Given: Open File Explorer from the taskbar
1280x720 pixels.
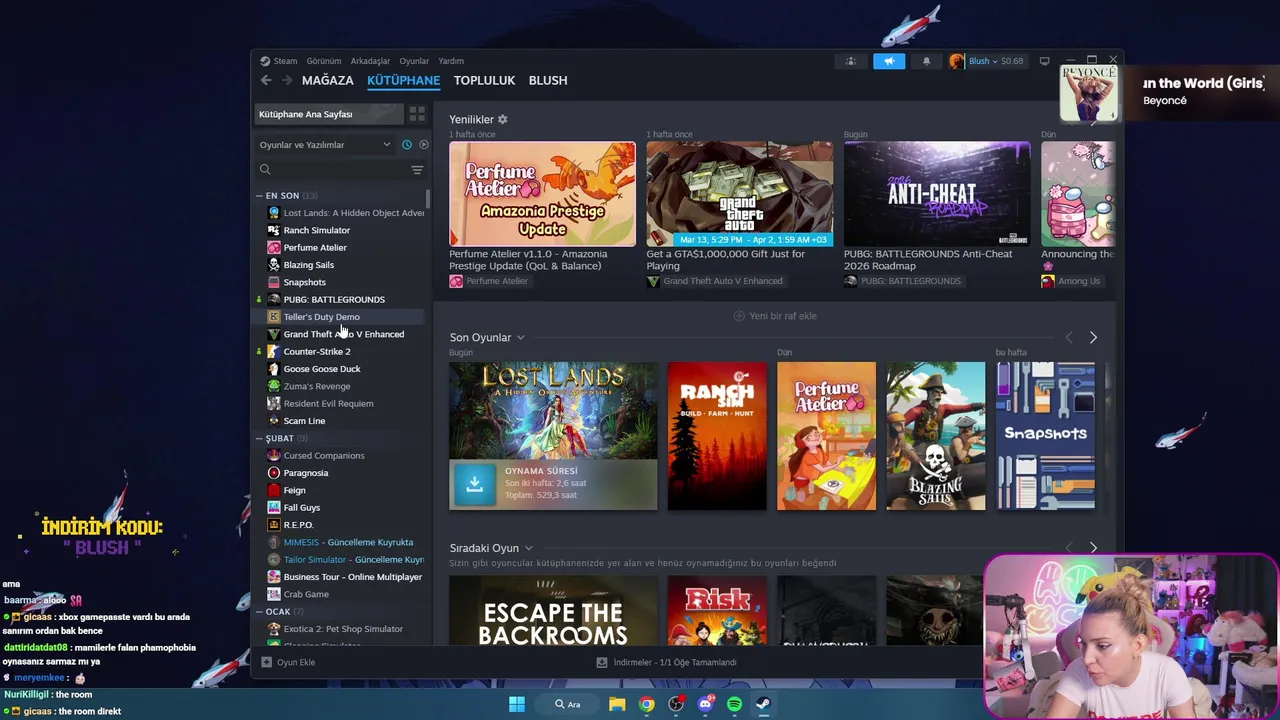Looking at the screenshot, I should click(618, 704).
